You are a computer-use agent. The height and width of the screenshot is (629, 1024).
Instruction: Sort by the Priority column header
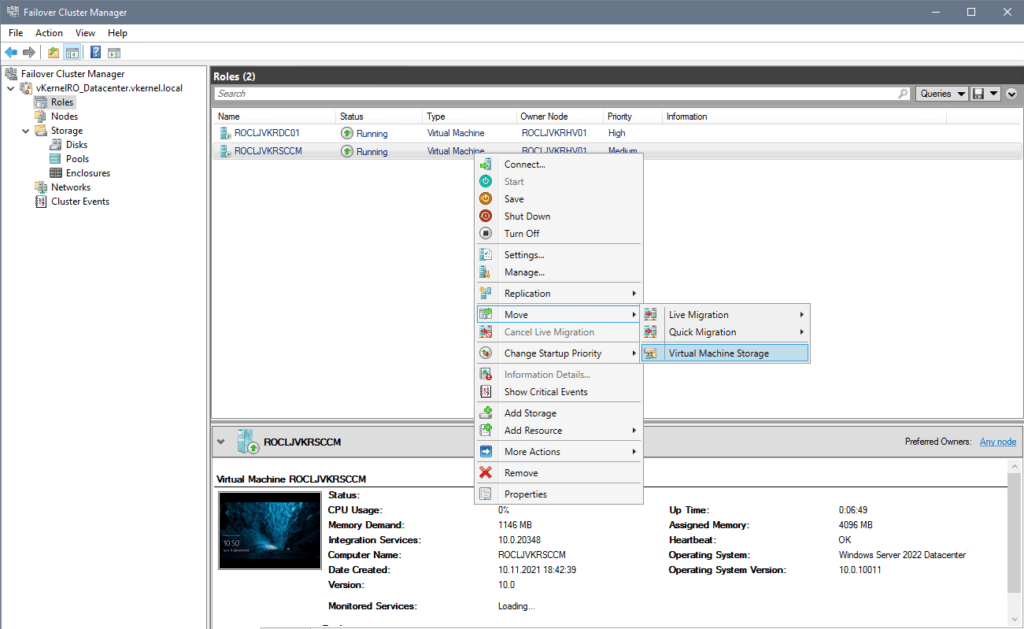click(x=632, y=116)
